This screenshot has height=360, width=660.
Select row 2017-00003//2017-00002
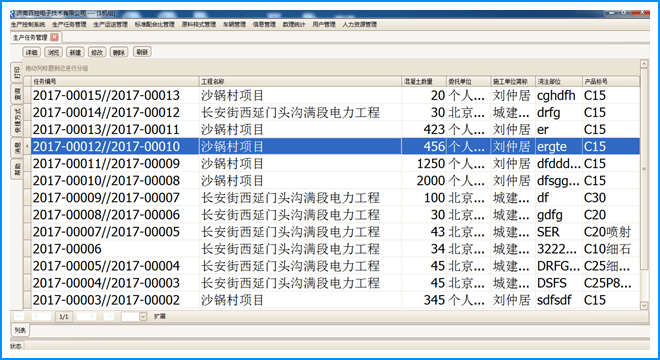click(335, 300)
